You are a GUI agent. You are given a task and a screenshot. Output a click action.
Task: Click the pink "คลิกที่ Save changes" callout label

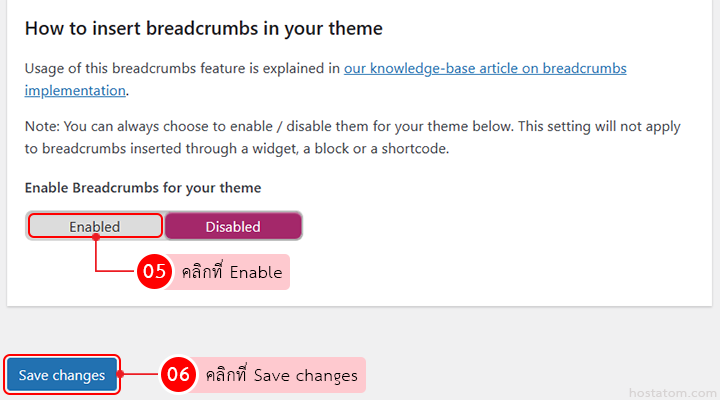pos(280,375)
